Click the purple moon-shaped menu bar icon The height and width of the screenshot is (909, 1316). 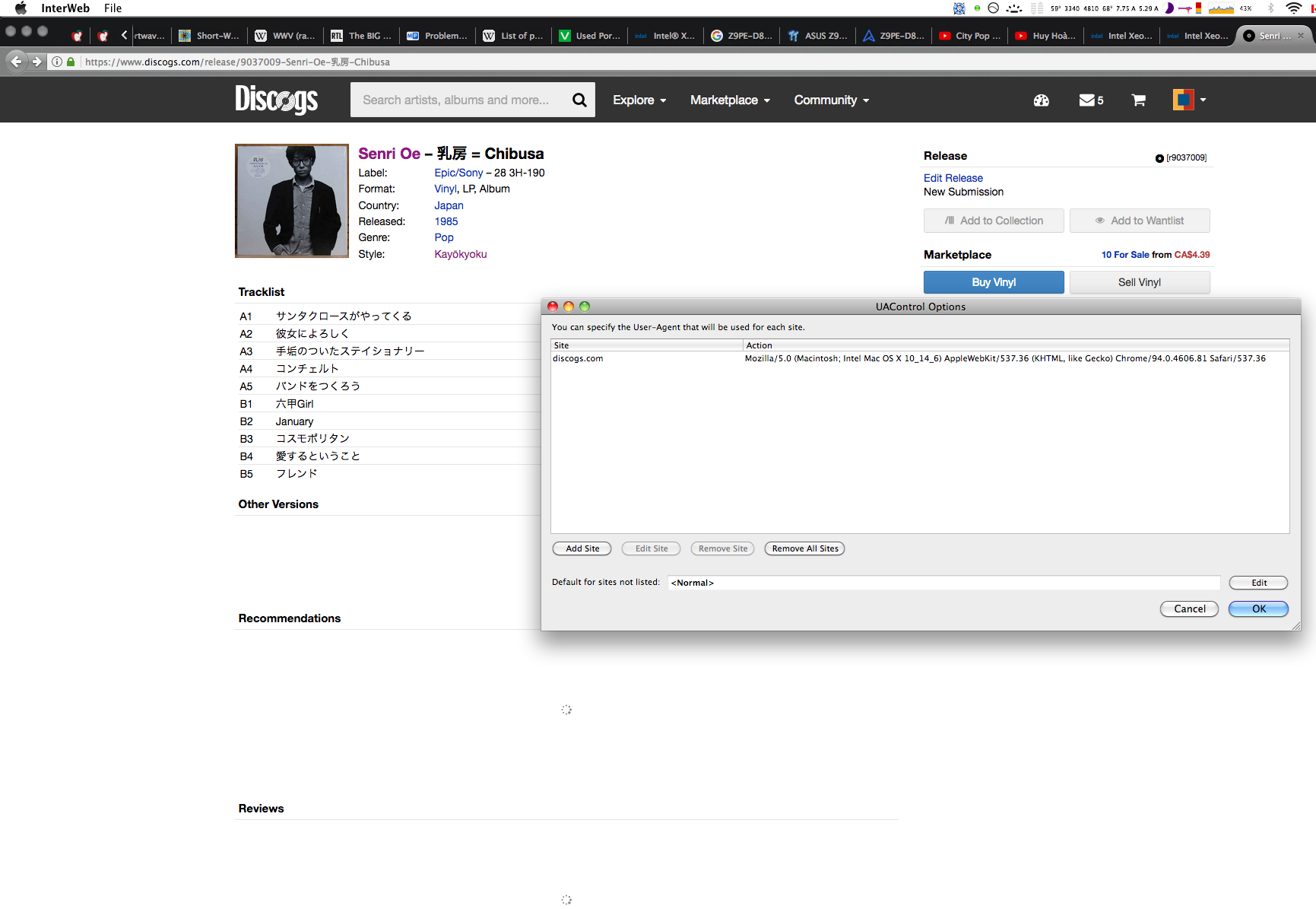pyautogui.click(x=1169, y=8)
